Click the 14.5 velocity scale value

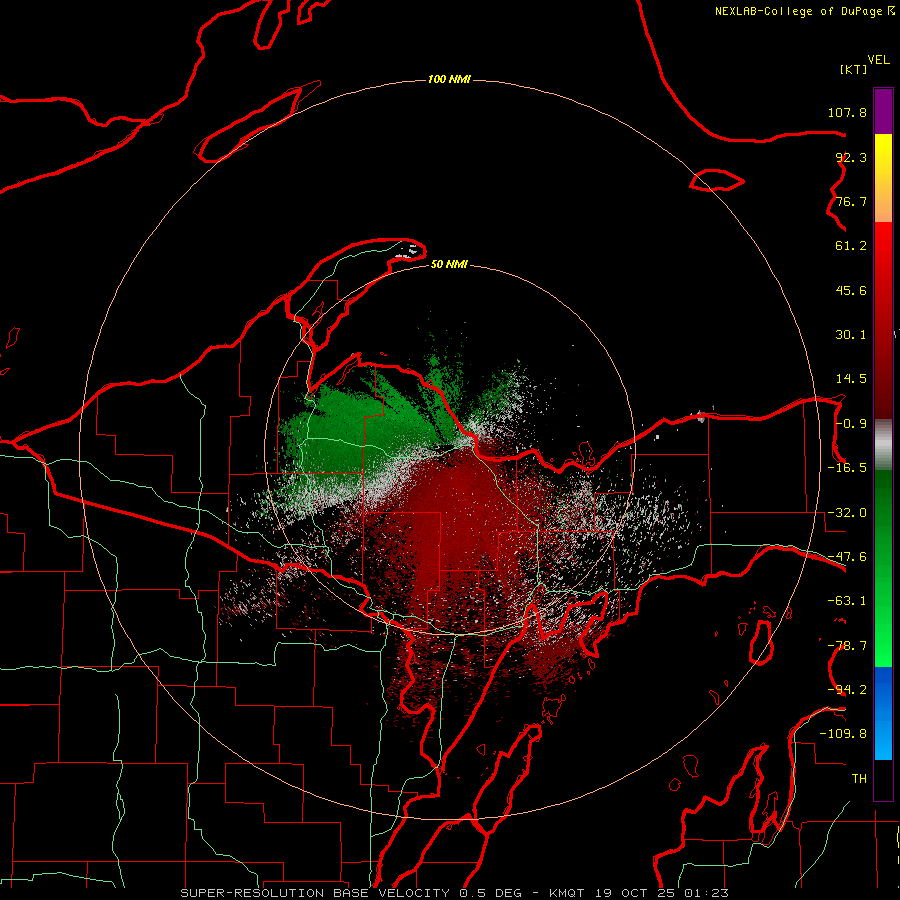pyautogui.click(x=851, y=379)
